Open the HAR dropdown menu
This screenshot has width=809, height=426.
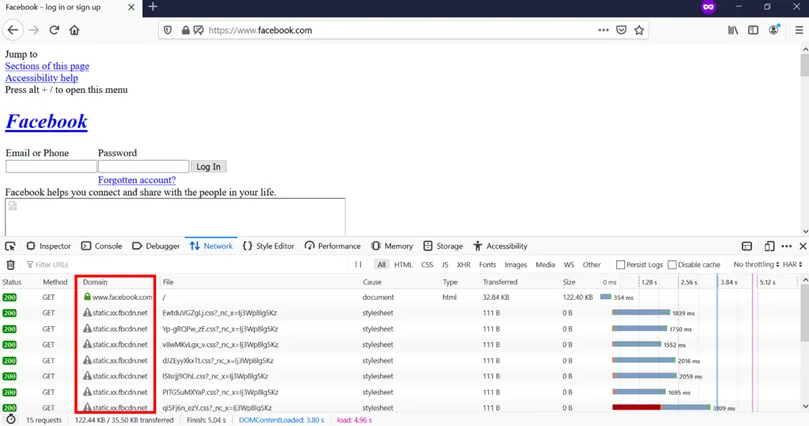792,265
